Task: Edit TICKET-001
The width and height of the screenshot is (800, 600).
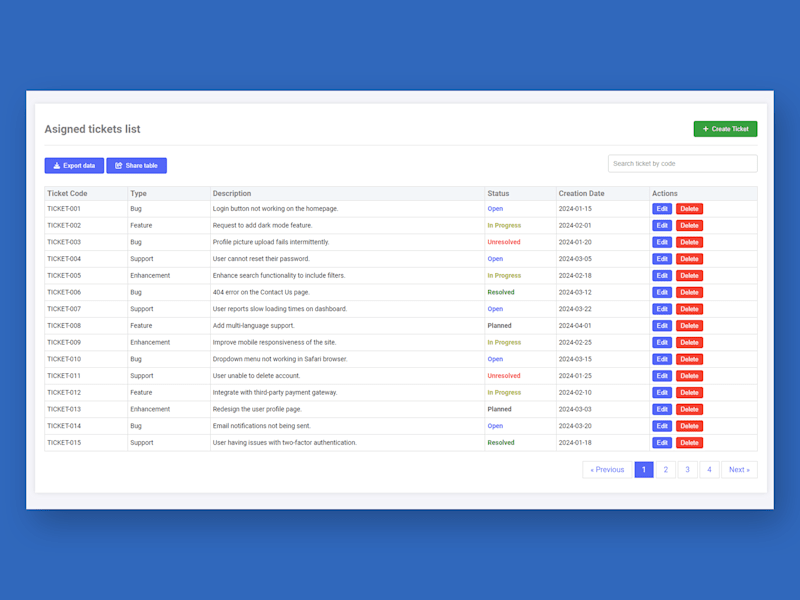Action: tap(662, 209)
